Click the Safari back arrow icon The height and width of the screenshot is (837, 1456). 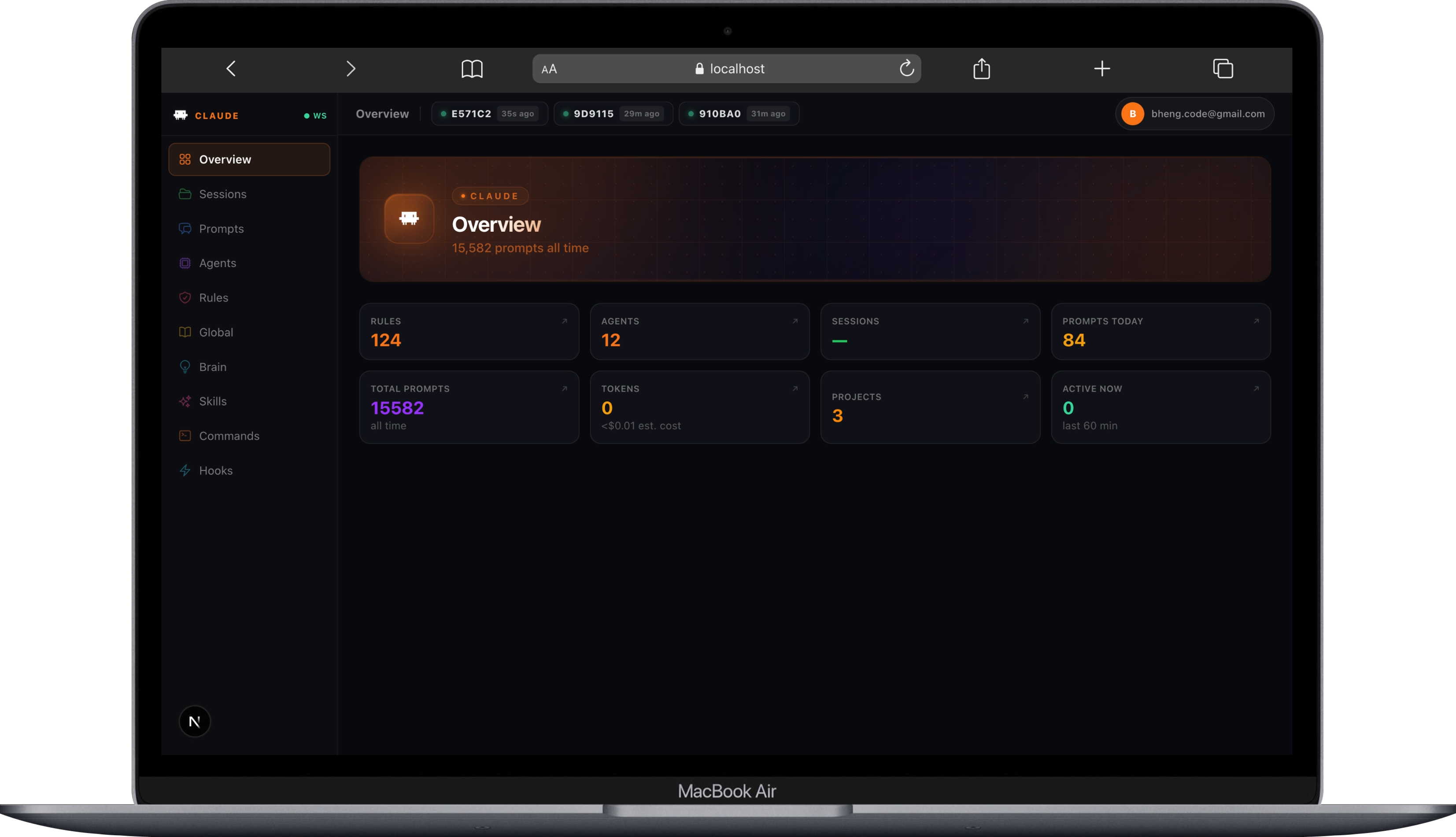(231, 69)
